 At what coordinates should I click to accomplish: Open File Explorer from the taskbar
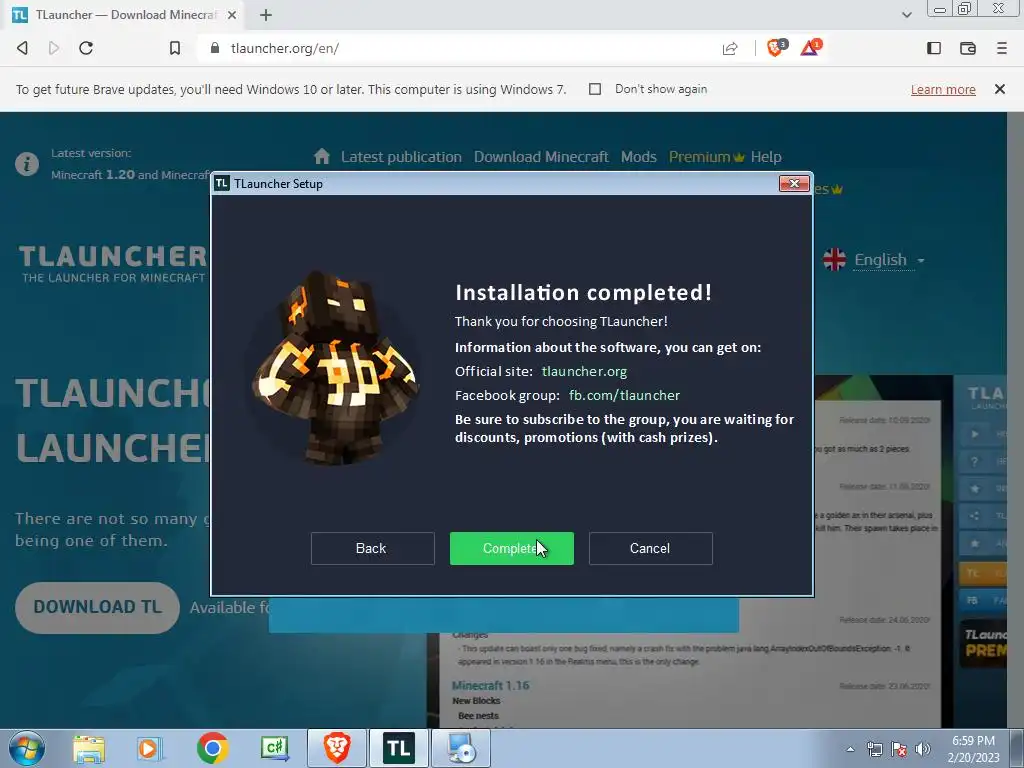89,749
